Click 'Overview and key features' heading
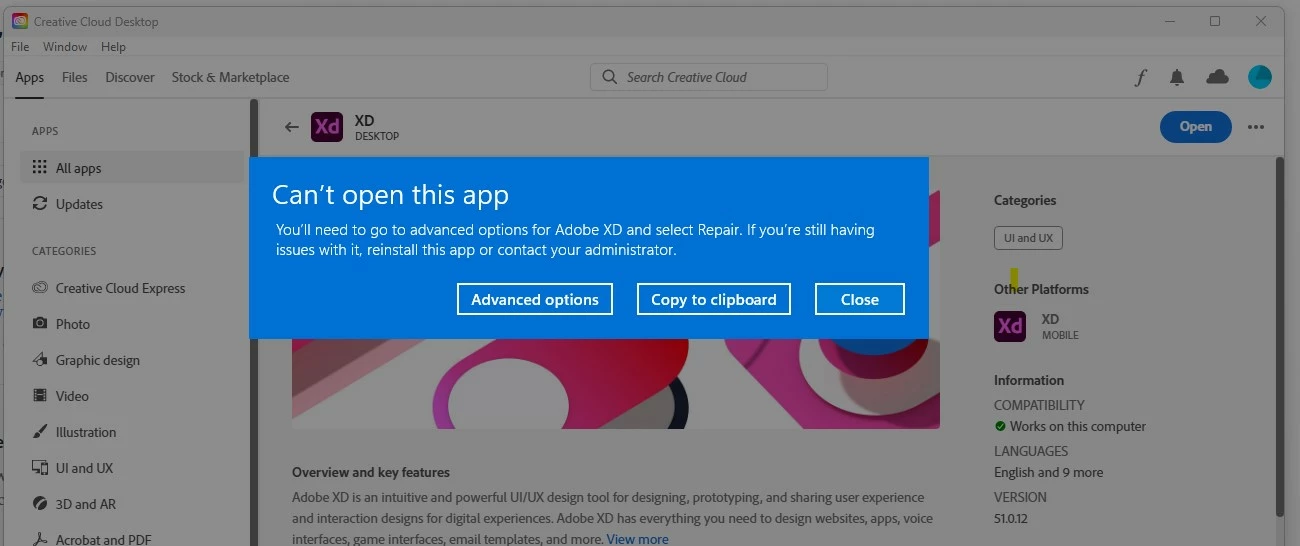 pyautogui.click(x=371, y=472)
